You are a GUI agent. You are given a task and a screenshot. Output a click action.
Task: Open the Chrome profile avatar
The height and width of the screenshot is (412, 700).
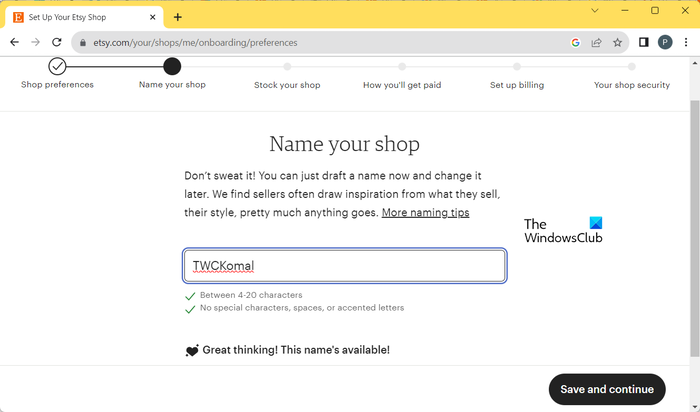(x=665, y=43)
